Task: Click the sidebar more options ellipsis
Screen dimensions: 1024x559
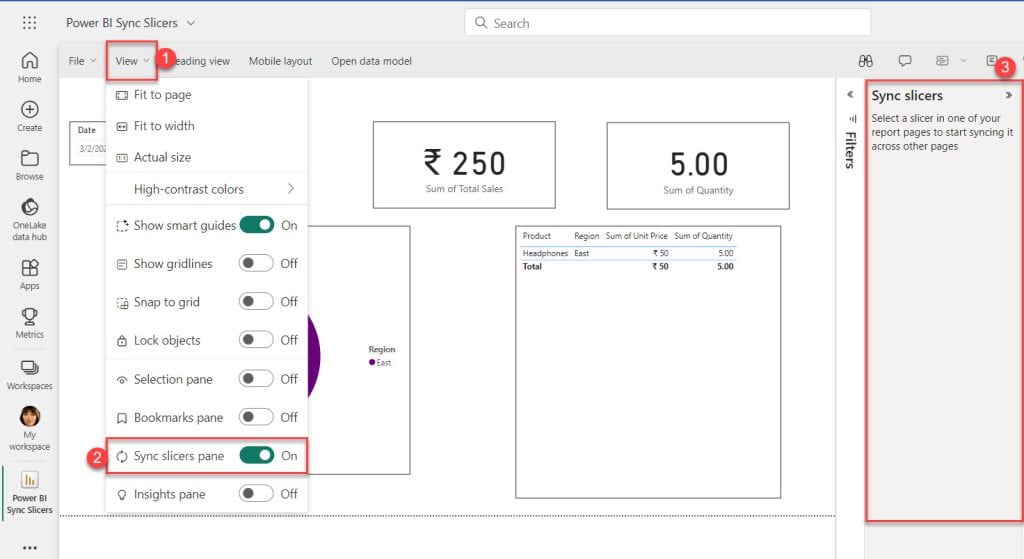Action: tap(29, 547)
